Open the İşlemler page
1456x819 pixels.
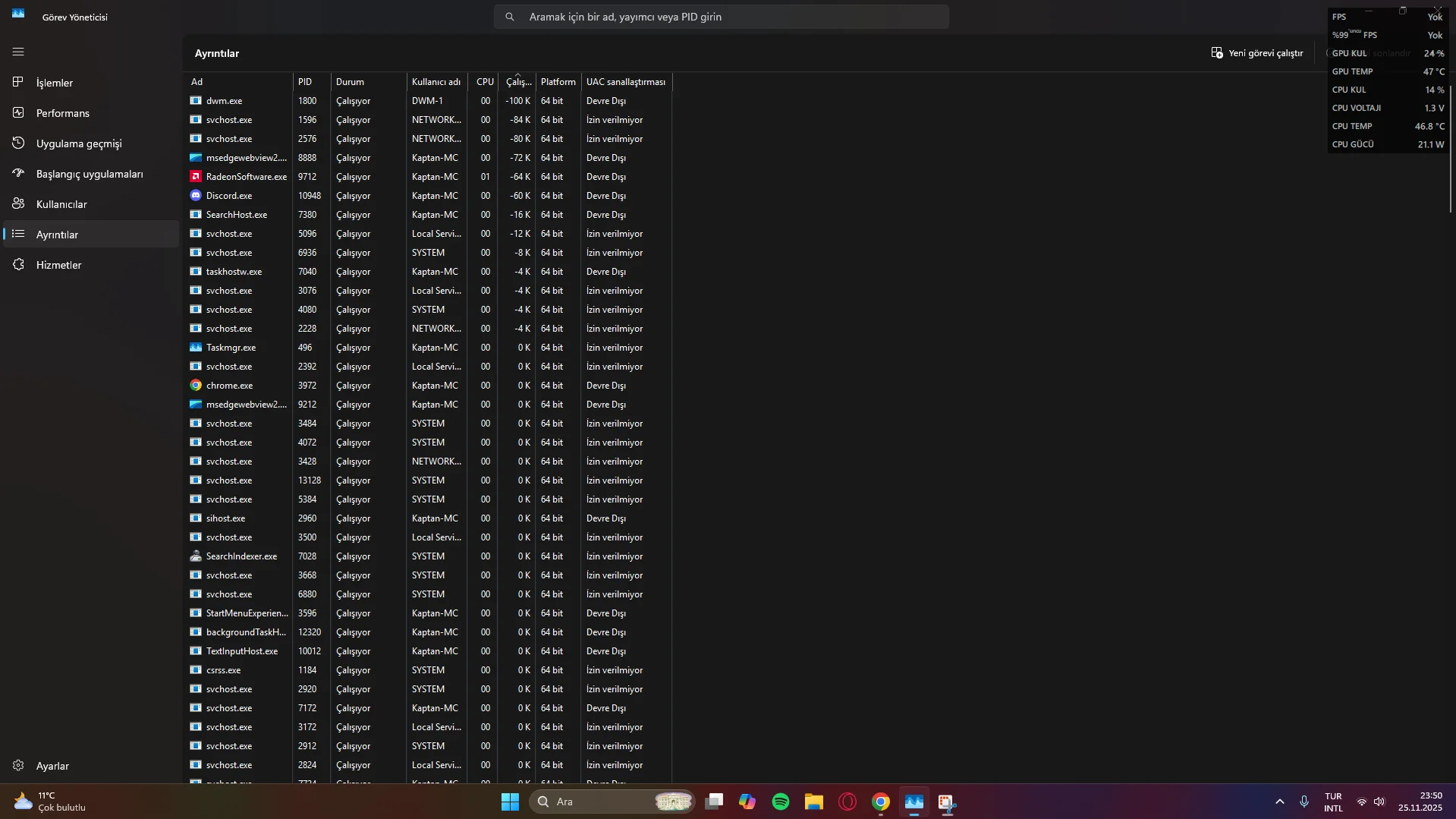pyautogui.click(x=91, y=82)
